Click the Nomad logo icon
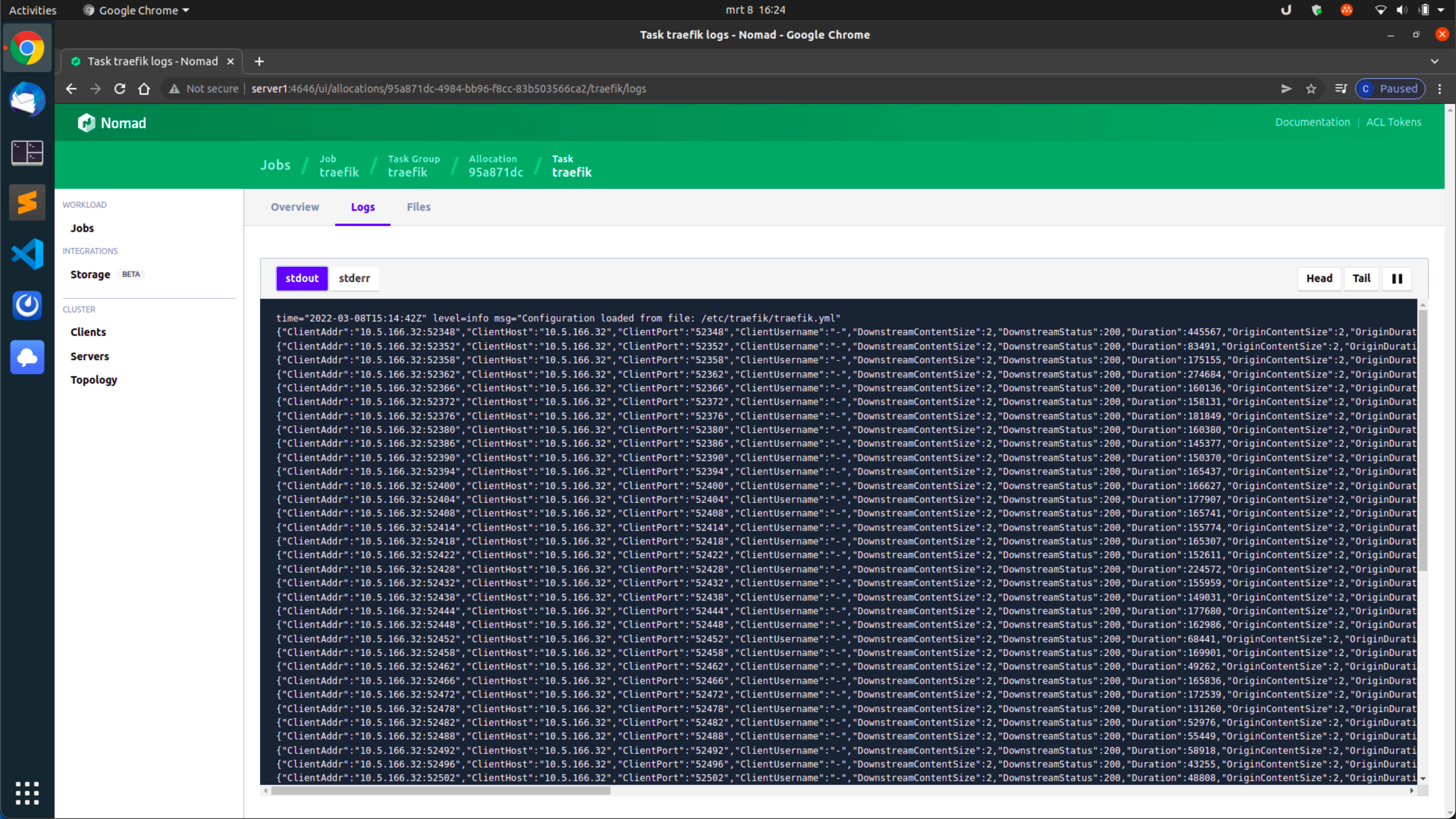This screenshot has height=819, width=1456. (x=86, y=123)
